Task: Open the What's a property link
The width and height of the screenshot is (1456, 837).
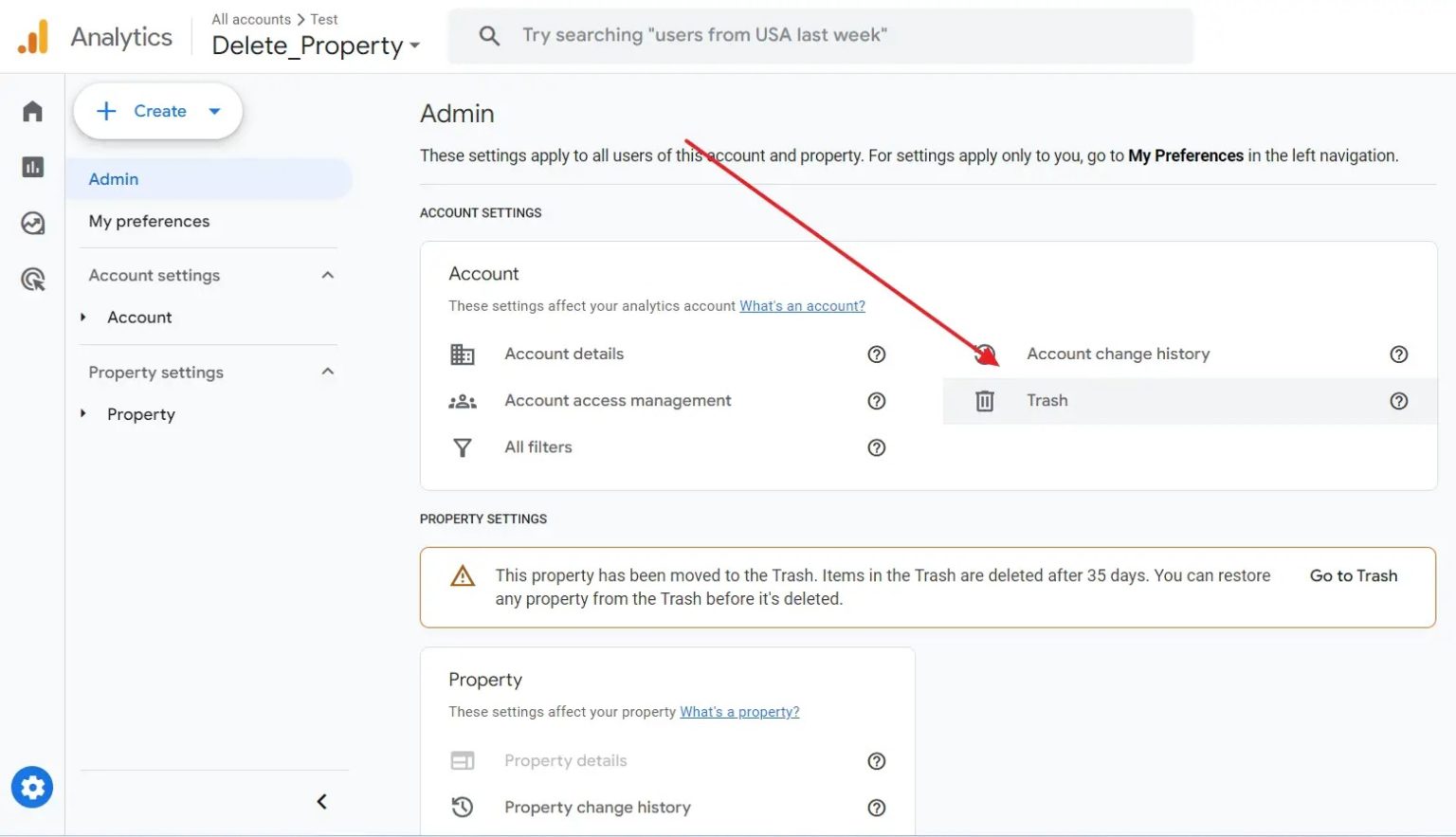Action: click(x=739, y=711)
